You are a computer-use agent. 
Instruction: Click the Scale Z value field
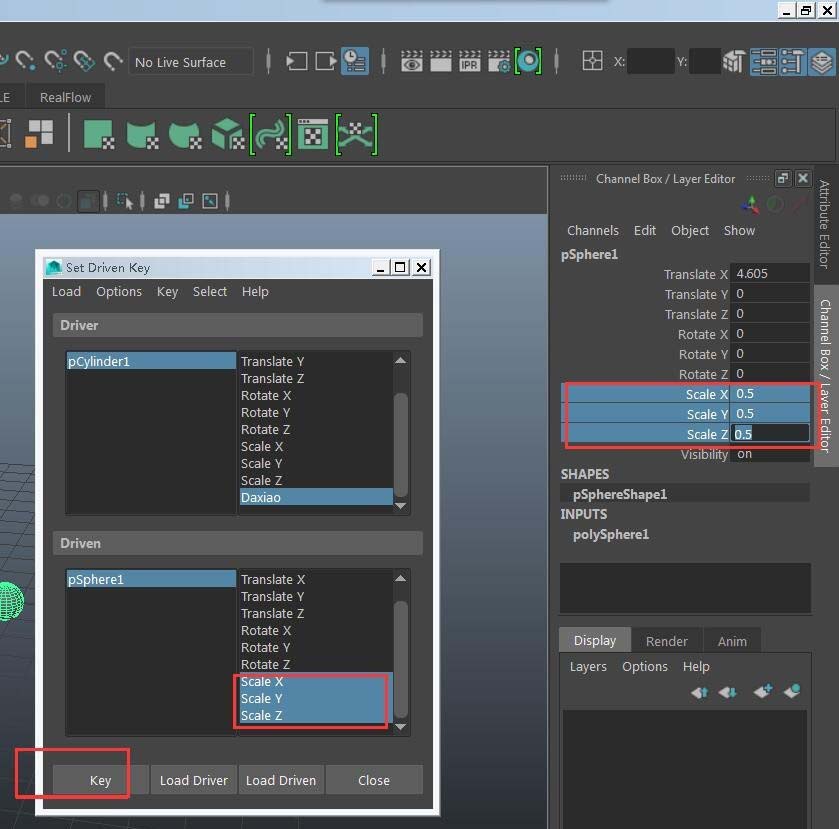click(x=769, y=433)
